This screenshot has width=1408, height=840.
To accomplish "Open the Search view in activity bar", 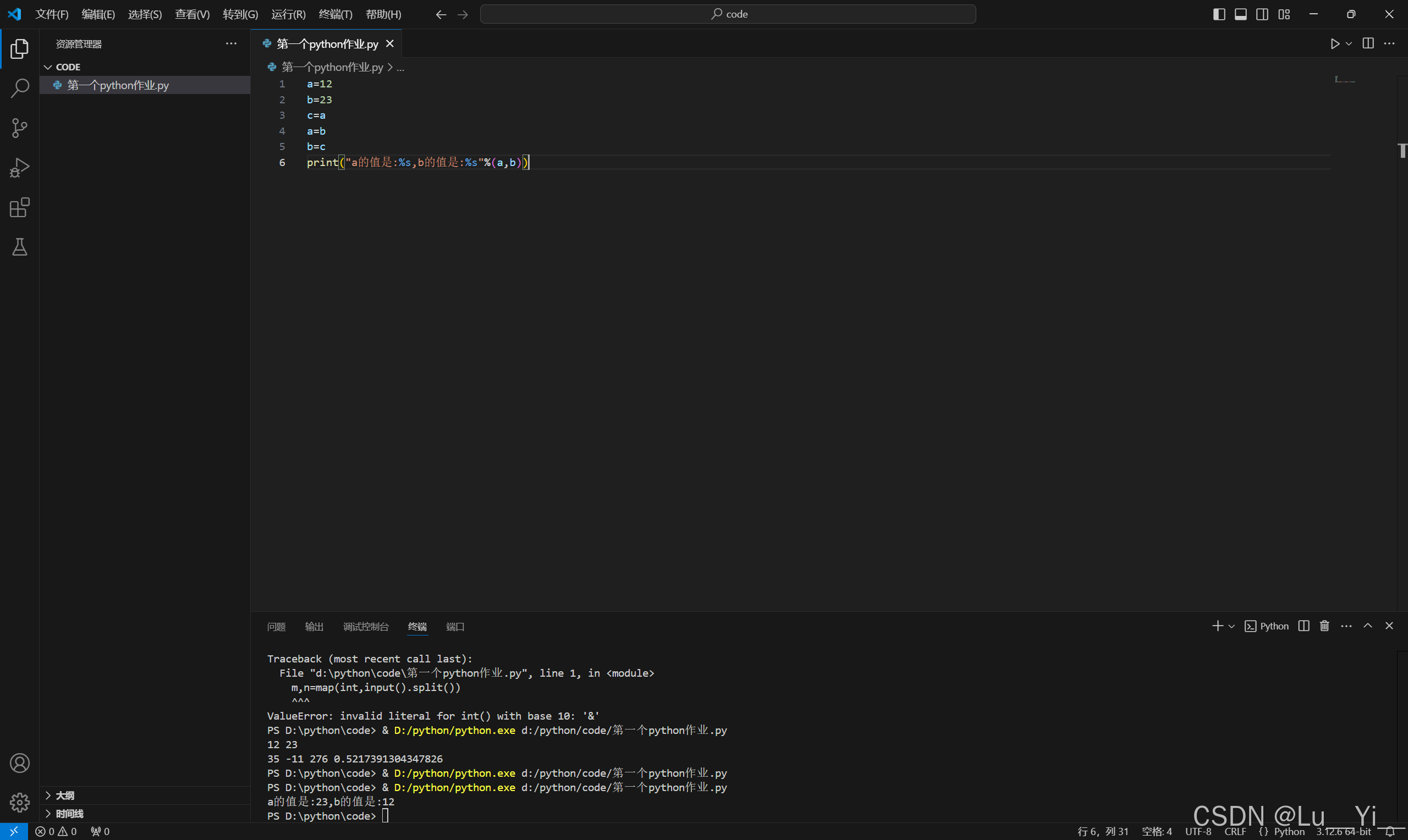I will pyautogui.click(x=20, y=88).
